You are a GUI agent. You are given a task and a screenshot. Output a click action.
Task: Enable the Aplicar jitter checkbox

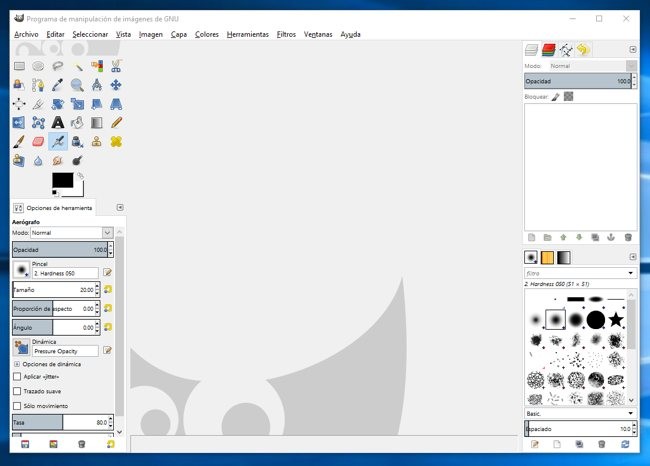point(16,377)
